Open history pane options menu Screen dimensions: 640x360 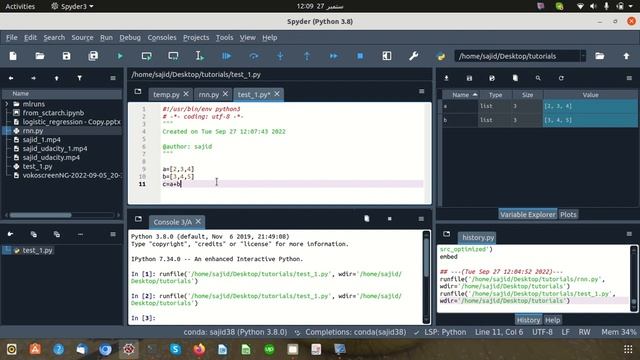tap(629, 234)
